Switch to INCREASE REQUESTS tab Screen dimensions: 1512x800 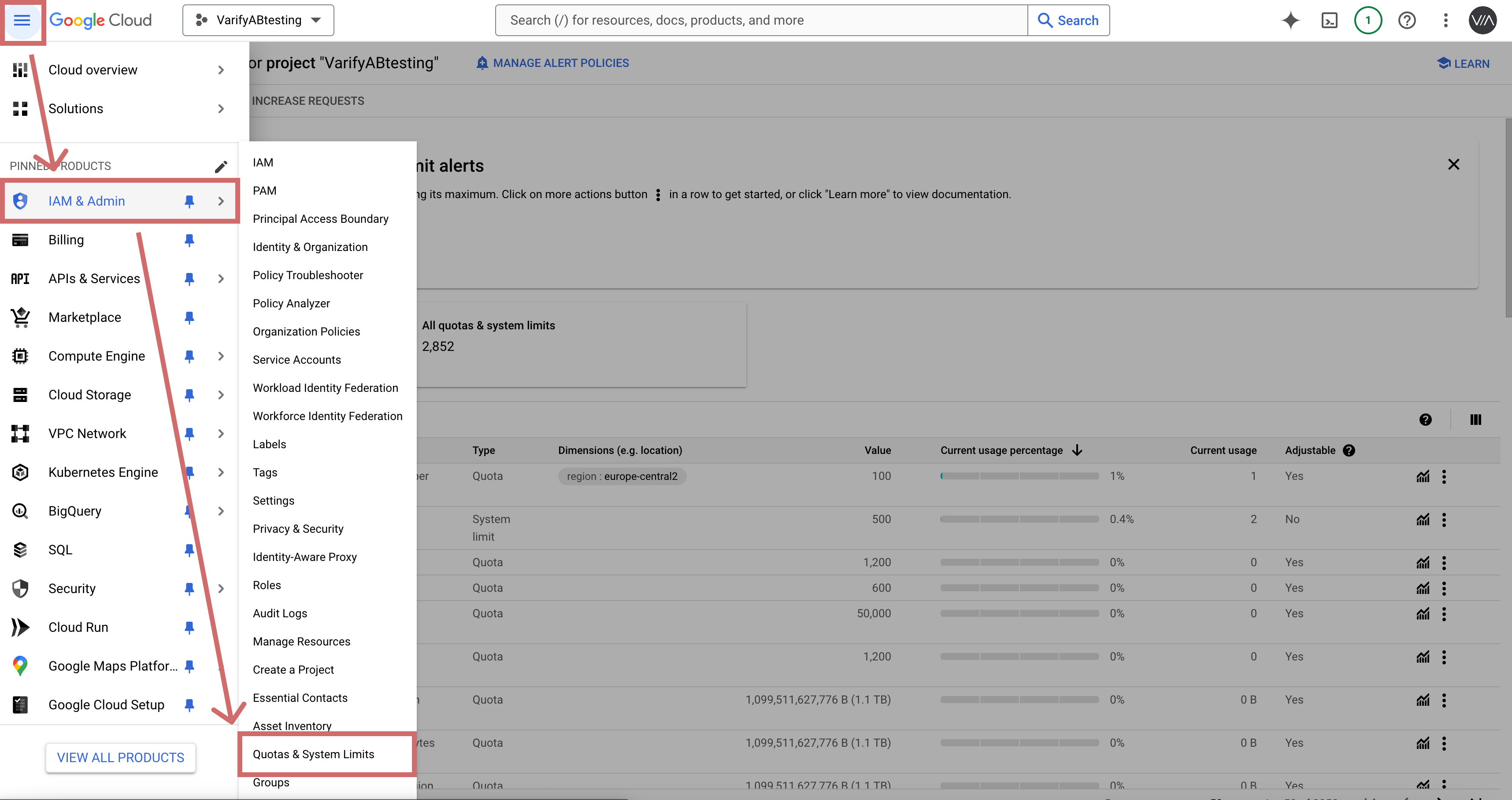coord(308,101)
